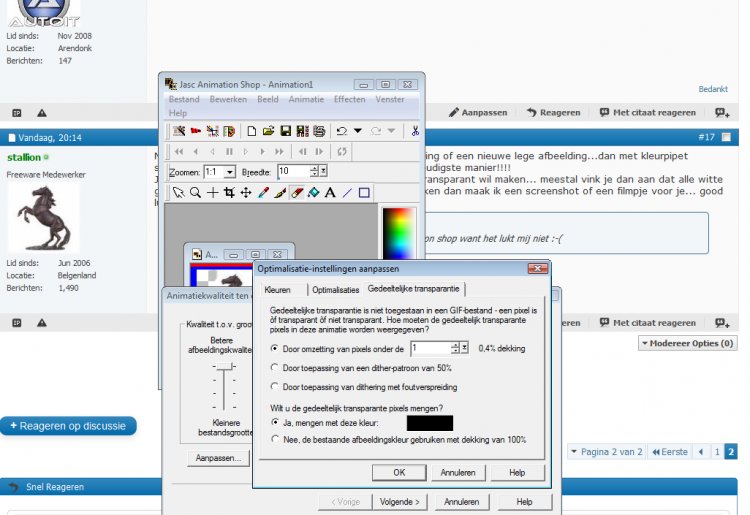Select the Registration Mark crosshair tool

(212, 193)
